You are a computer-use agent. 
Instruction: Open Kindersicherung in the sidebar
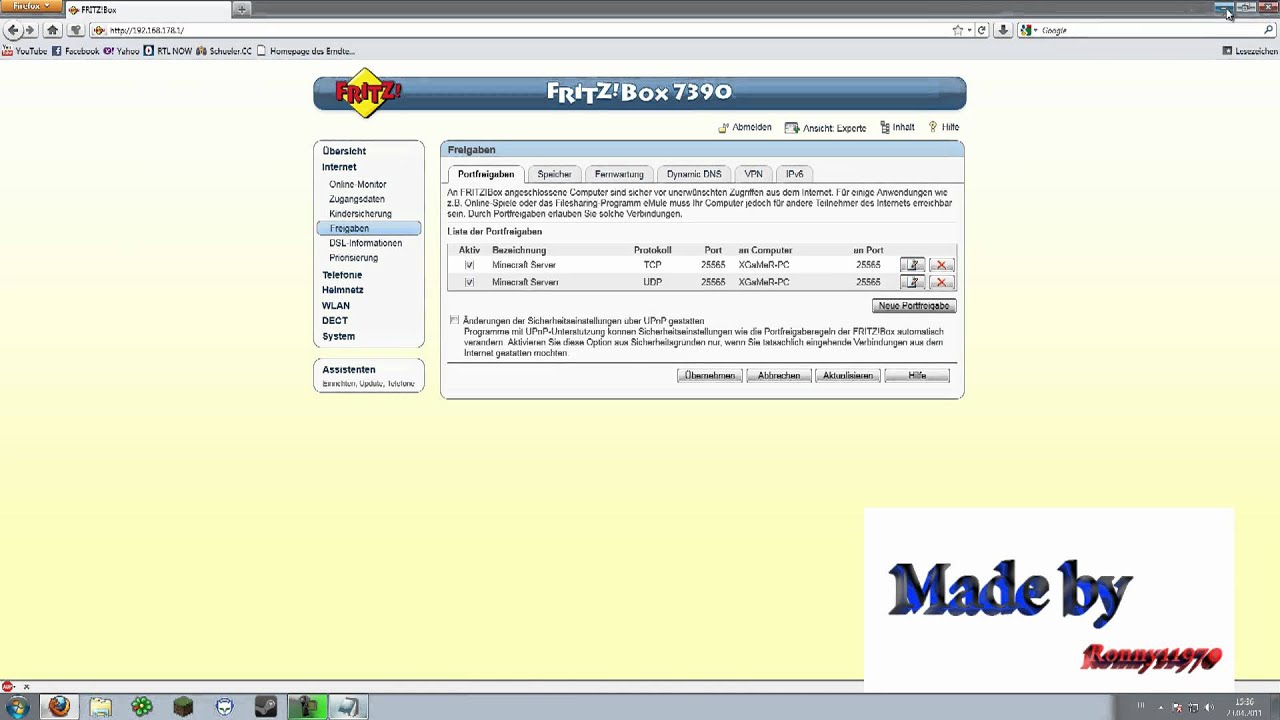360,214
